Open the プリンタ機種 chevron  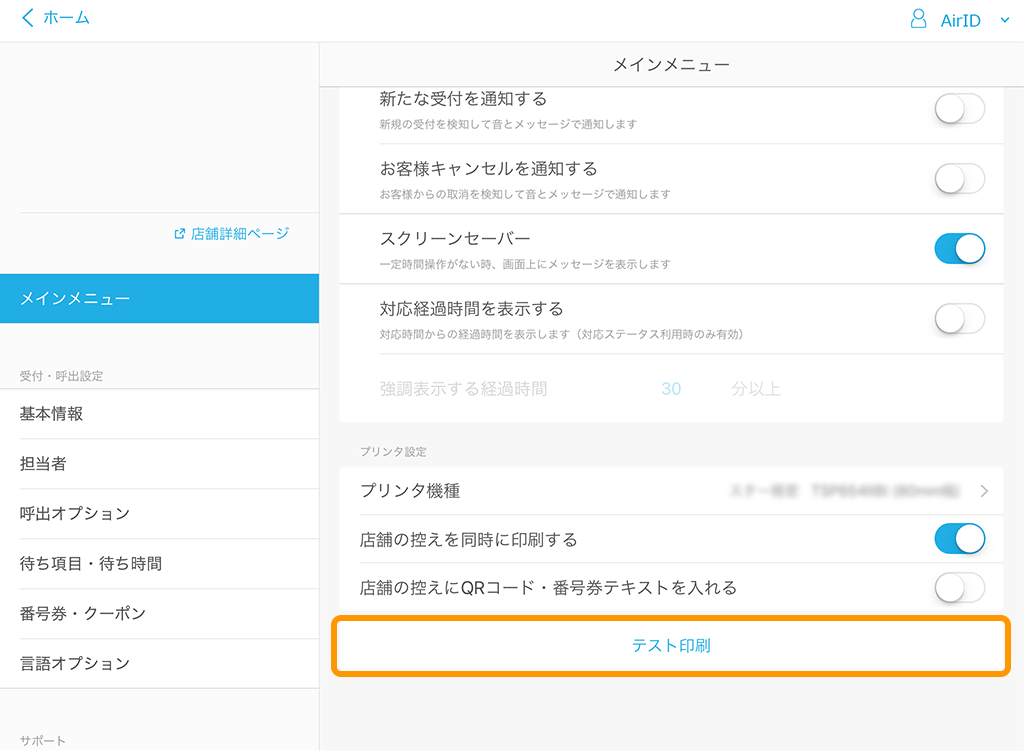coord(984,491)
